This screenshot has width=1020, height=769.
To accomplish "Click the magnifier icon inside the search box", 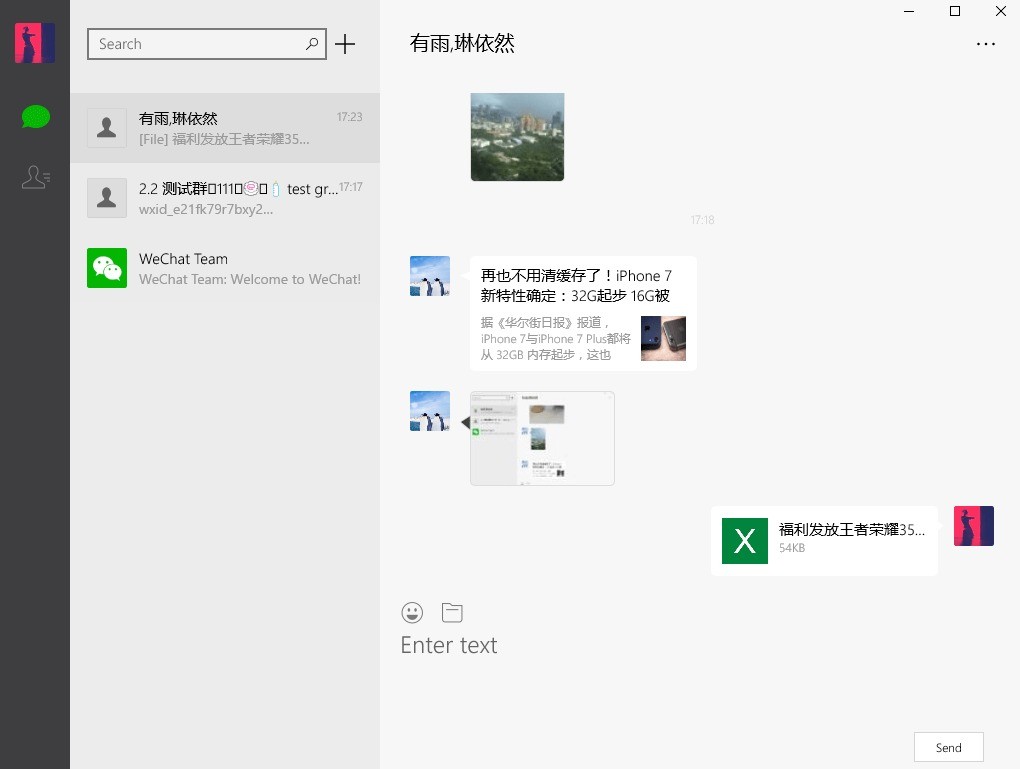I will pyautogui.click(x=313, y=44).
